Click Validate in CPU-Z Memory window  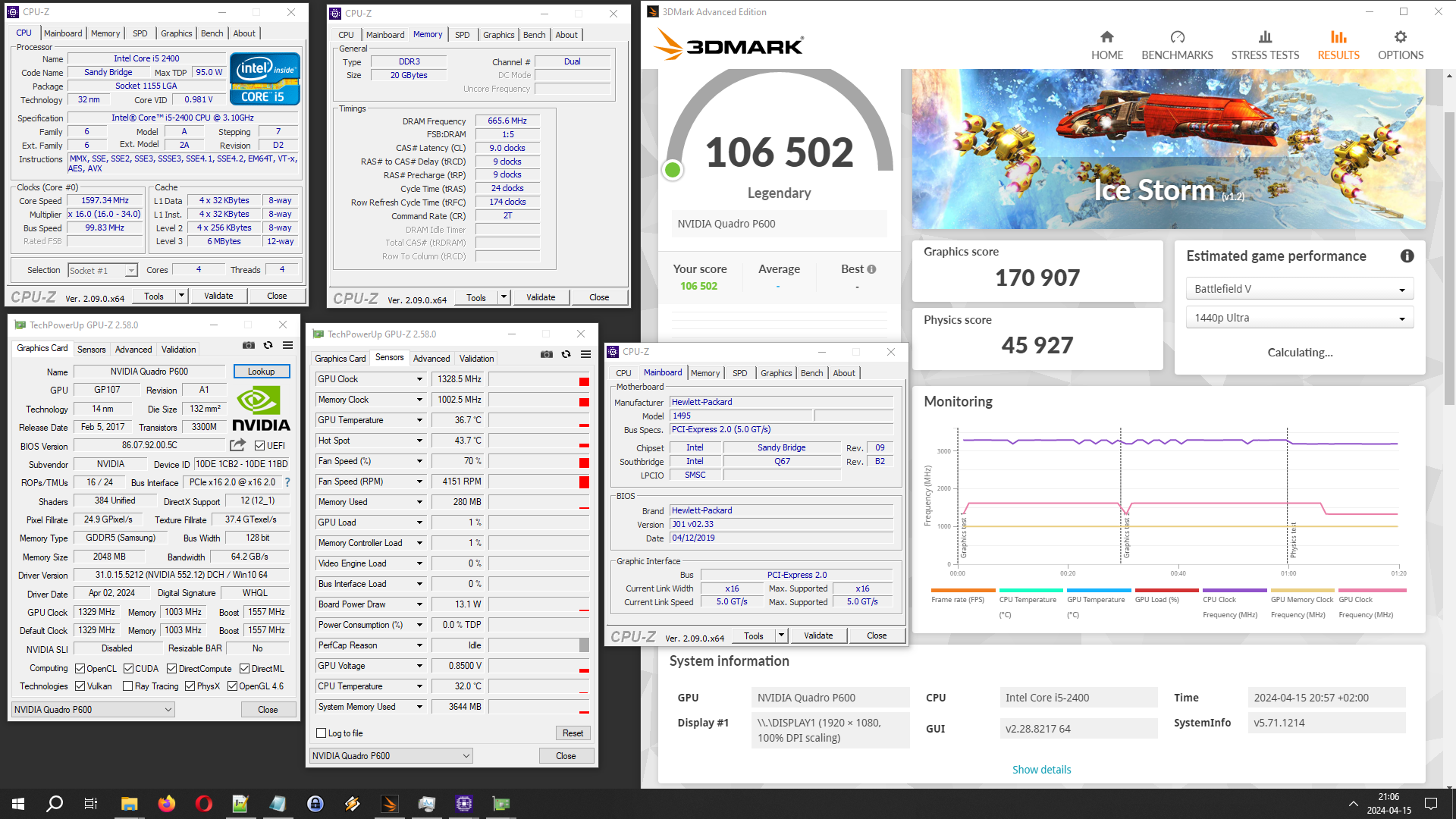click(x=541, y=297)
